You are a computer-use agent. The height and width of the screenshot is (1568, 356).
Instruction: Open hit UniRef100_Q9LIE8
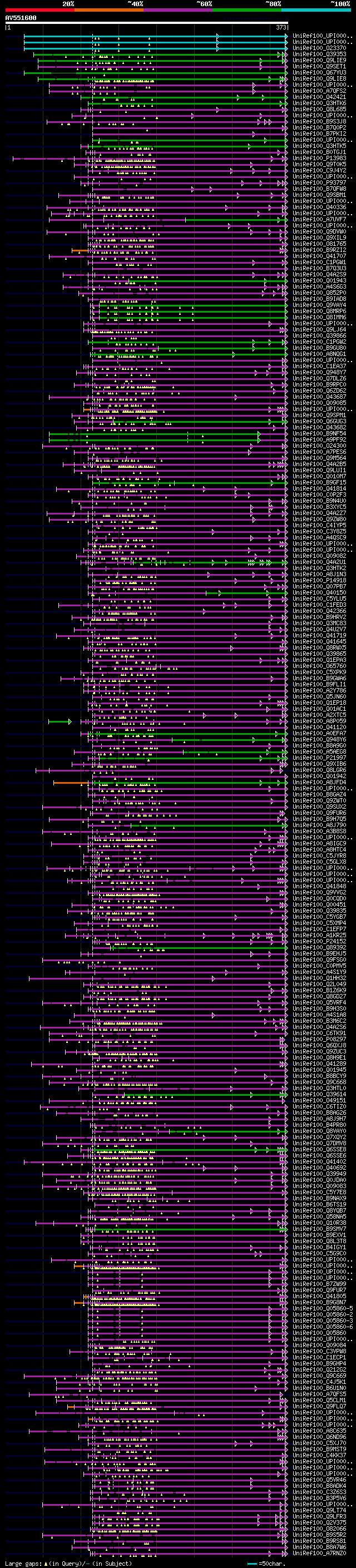click(x=319, y=78)
